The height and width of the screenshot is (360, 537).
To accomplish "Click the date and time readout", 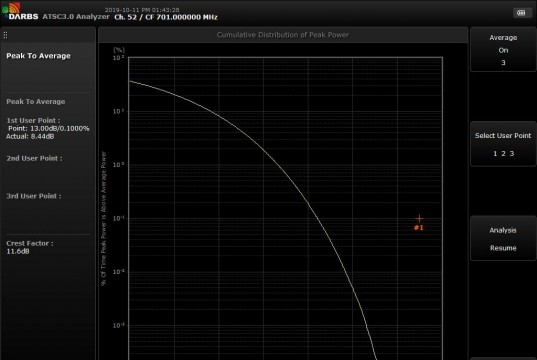I will pyautogui.click(x=142, y=10).
